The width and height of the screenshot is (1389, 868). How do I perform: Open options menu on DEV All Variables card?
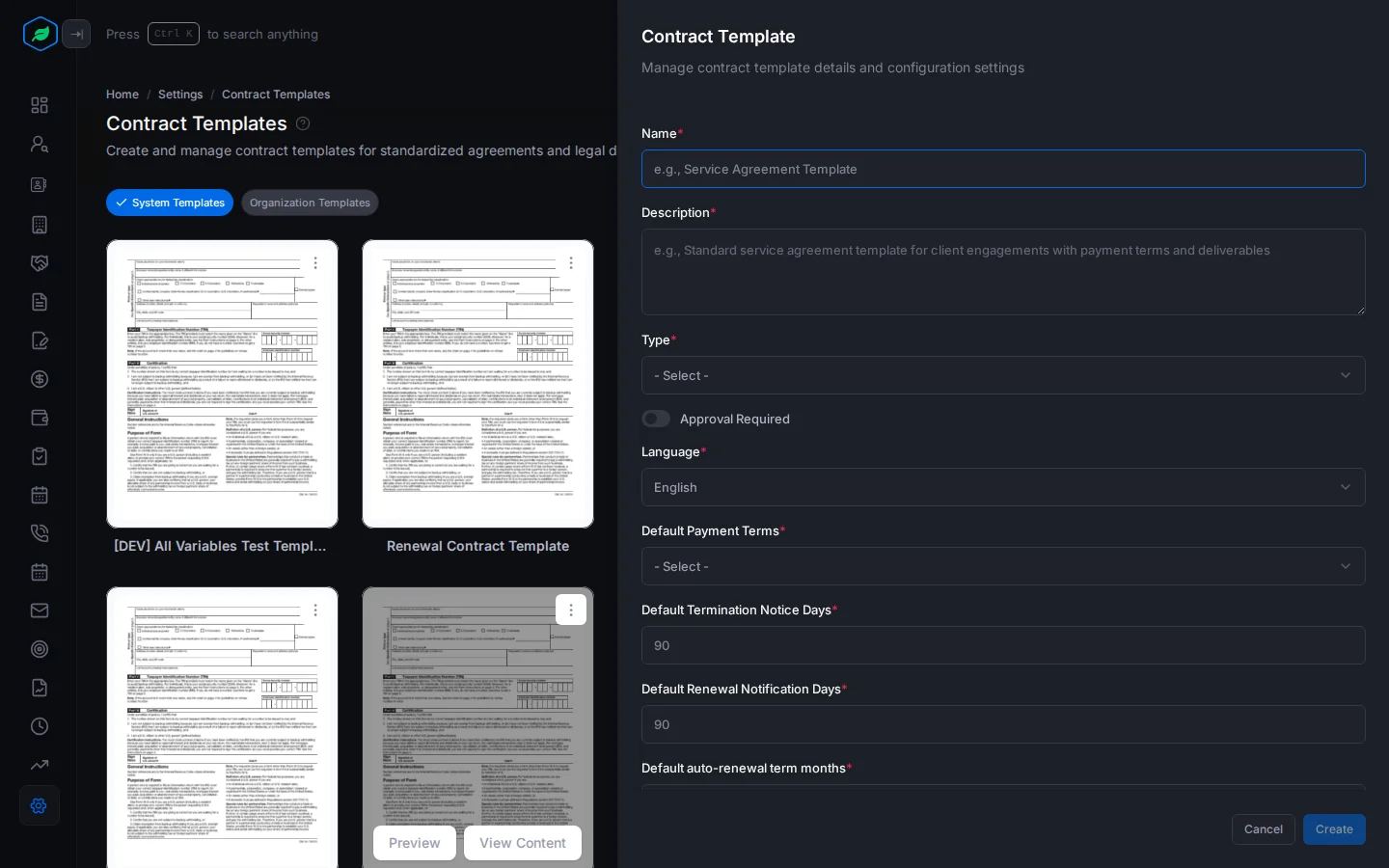coord(315,262)
